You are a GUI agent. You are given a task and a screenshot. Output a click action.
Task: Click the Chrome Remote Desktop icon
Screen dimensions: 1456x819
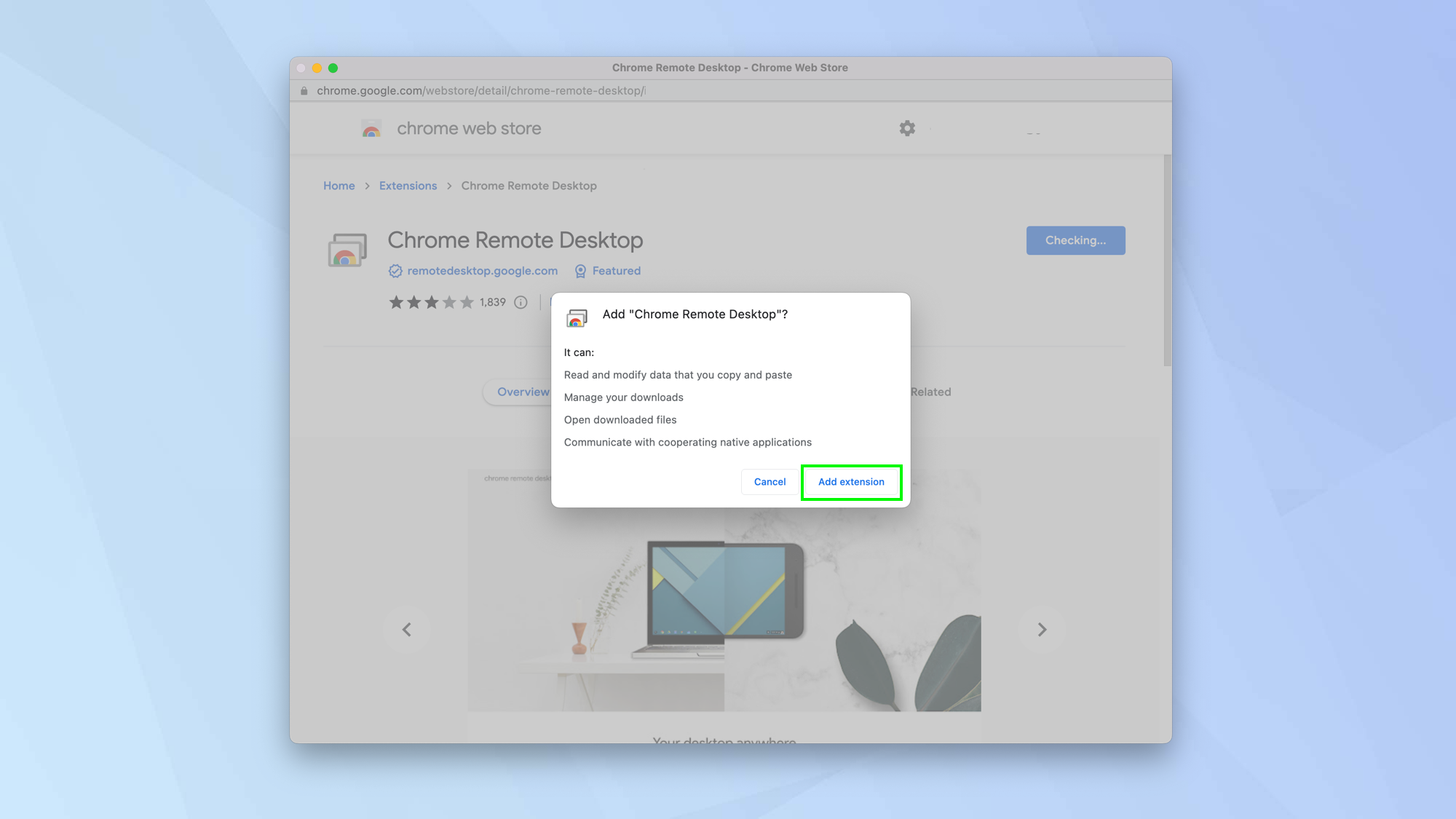coord(347,250)
